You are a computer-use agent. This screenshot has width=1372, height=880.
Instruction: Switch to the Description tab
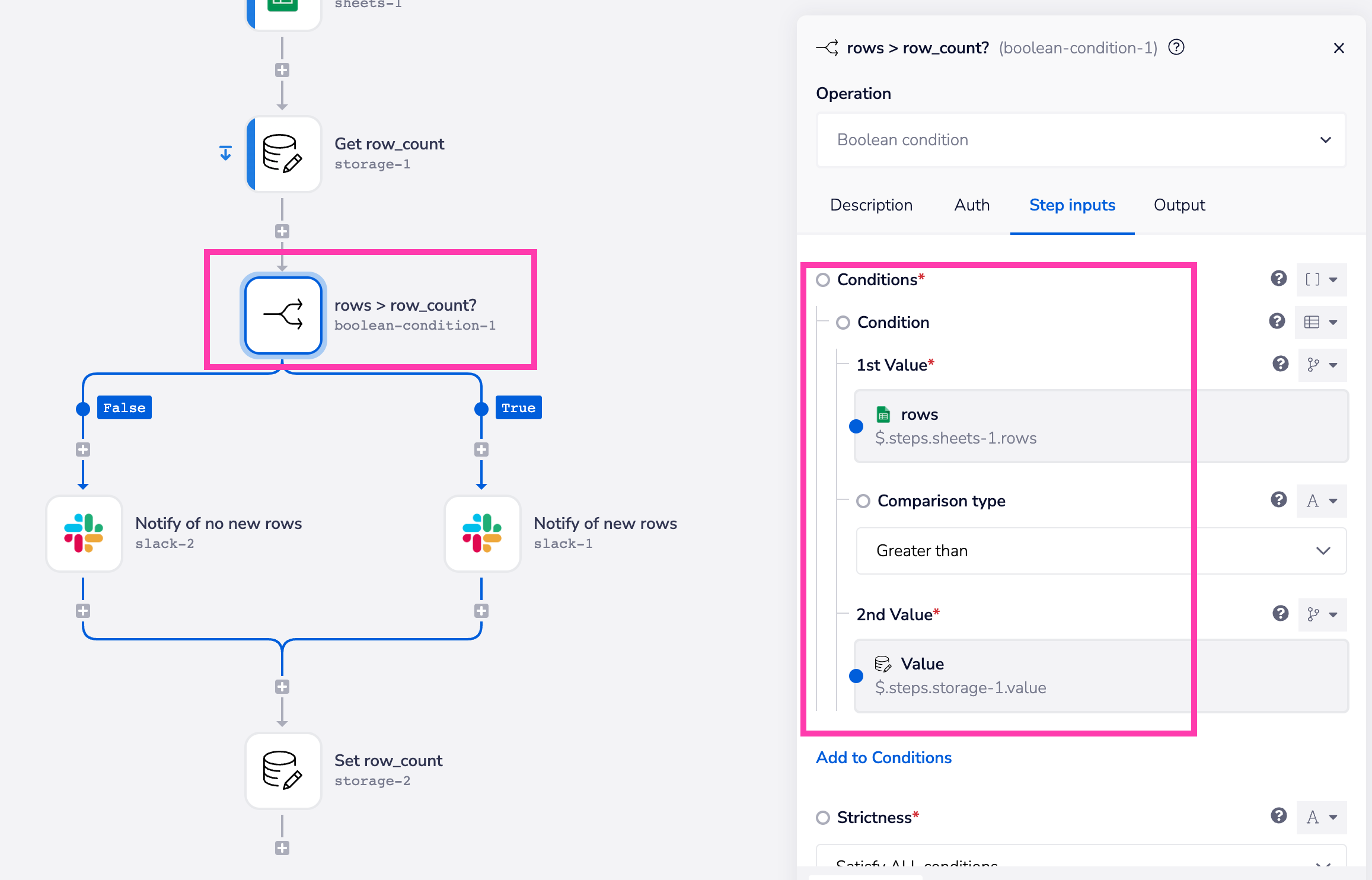click(x=871, y=205)
